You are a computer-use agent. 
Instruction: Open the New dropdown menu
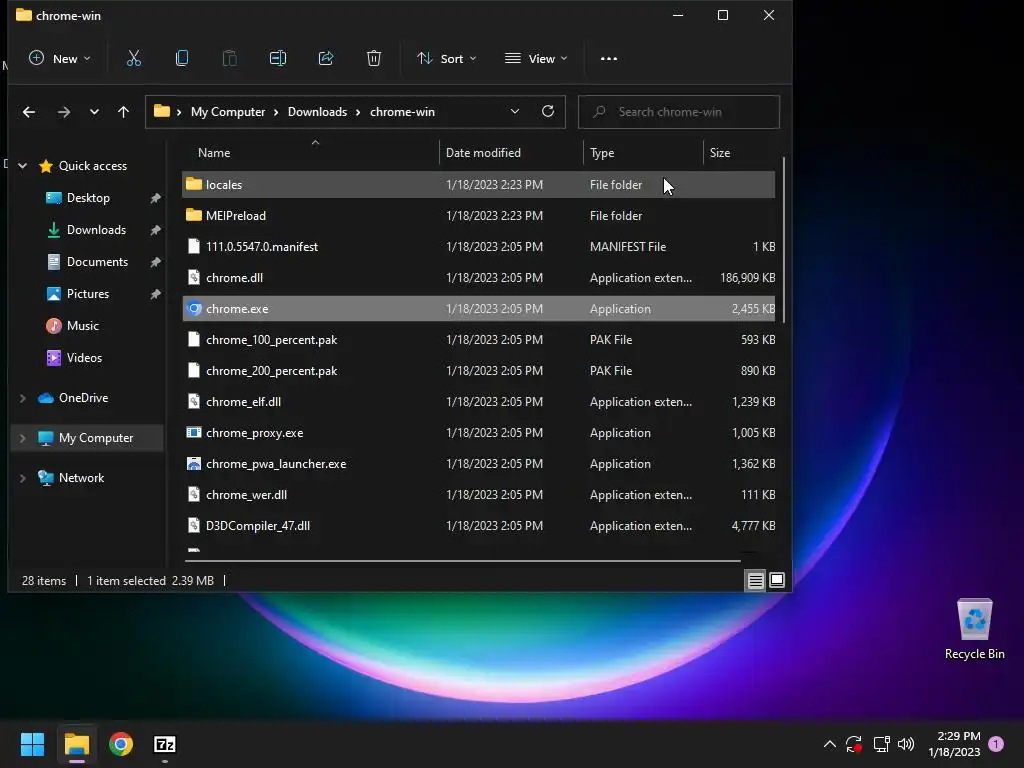pos(60,59)
